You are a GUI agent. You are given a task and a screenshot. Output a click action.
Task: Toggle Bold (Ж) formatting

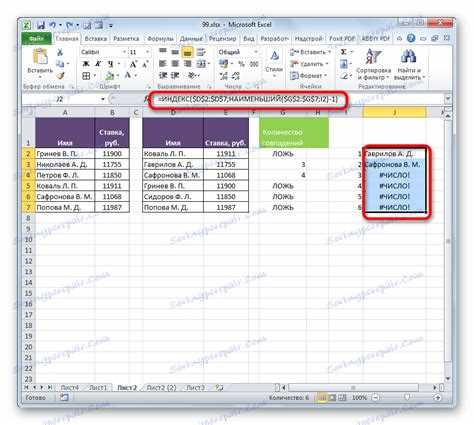(x=86, y=64)
